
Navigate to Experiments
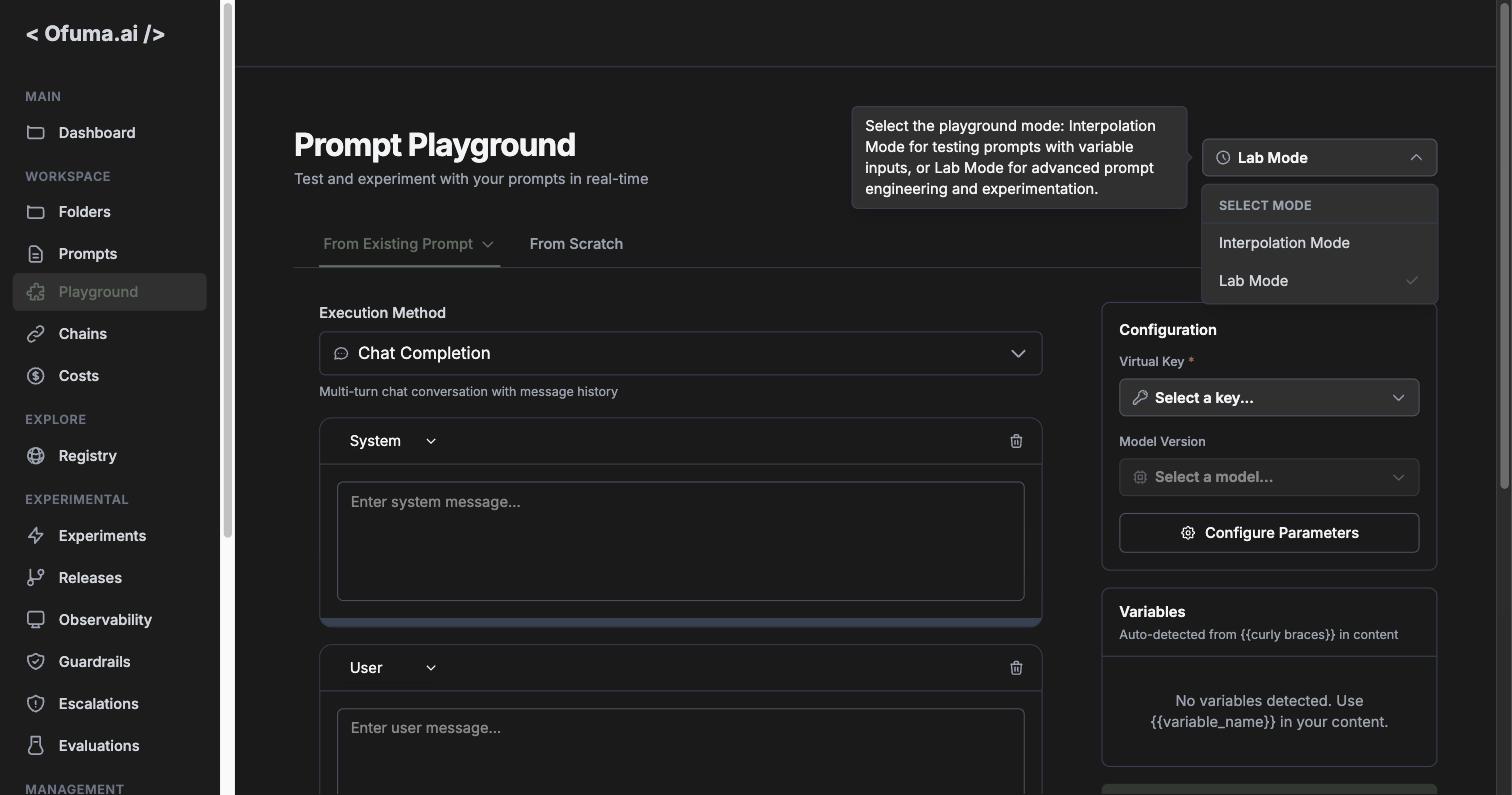pos(109,536)
